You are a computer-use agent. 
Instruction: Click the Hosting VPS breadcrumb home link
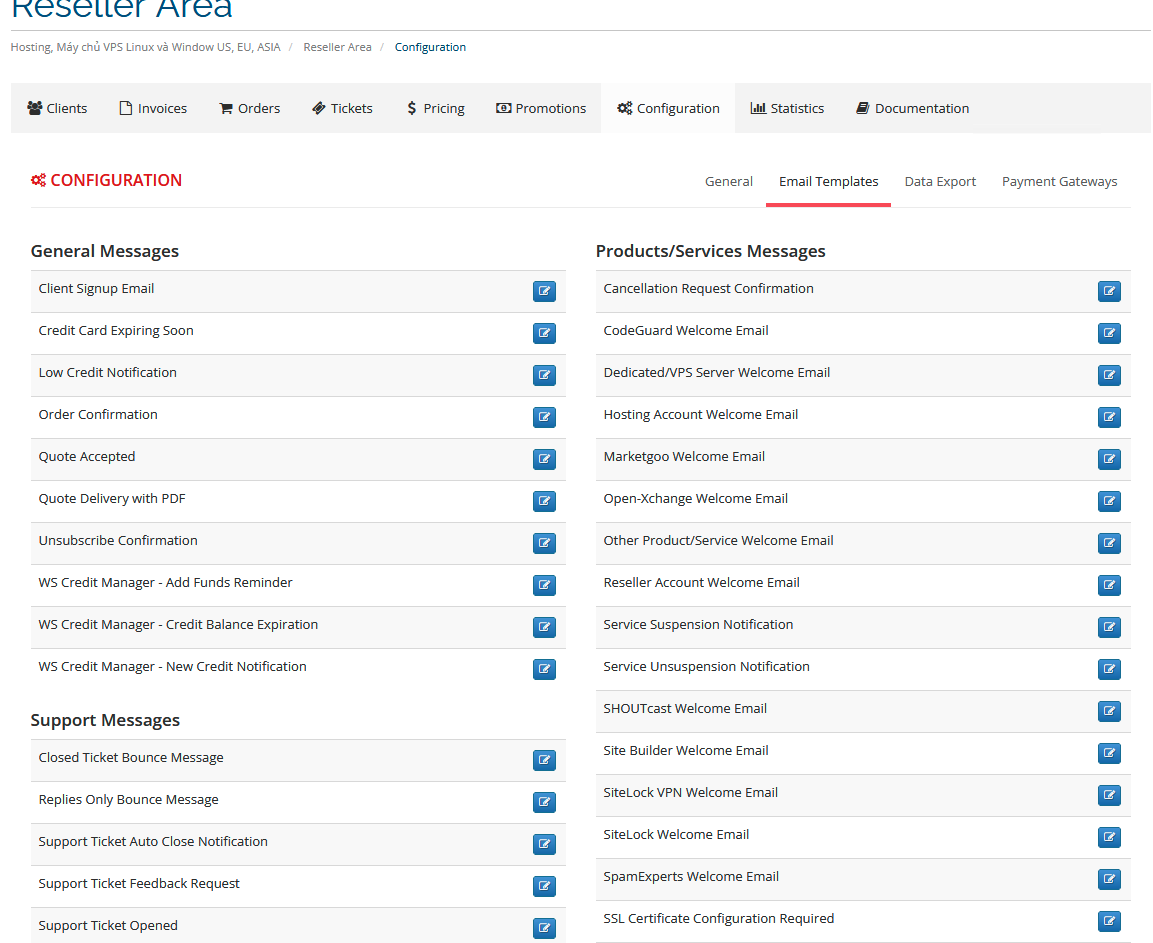pyautogui.click(x=145, y=47)
